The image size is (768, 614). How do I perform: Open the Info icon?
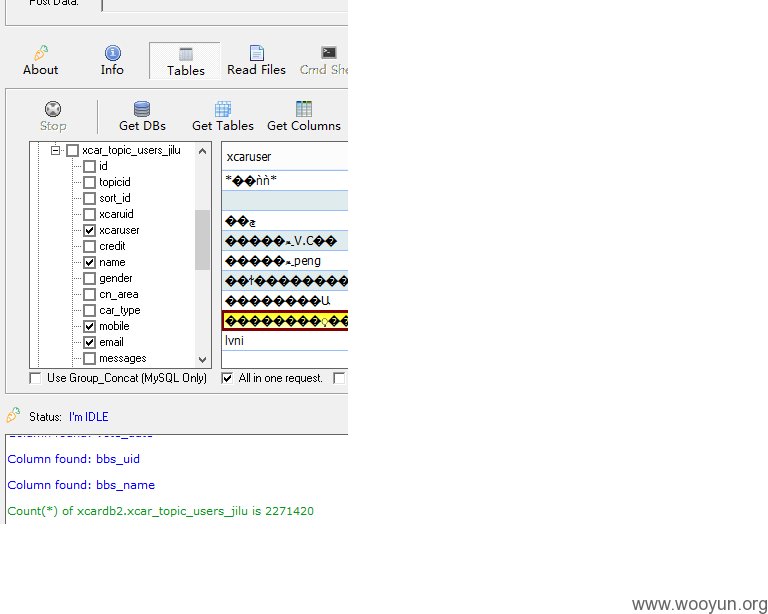tap(112, 53)
